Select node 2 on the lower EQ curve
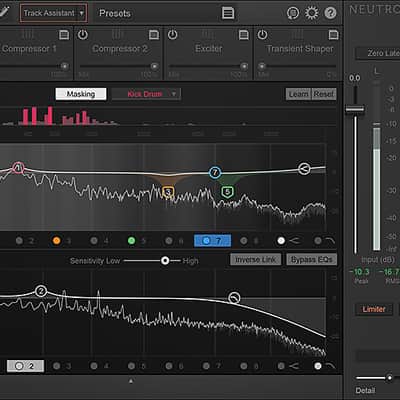The height and width of the screenshot is (400, 400). pos(41,291)
